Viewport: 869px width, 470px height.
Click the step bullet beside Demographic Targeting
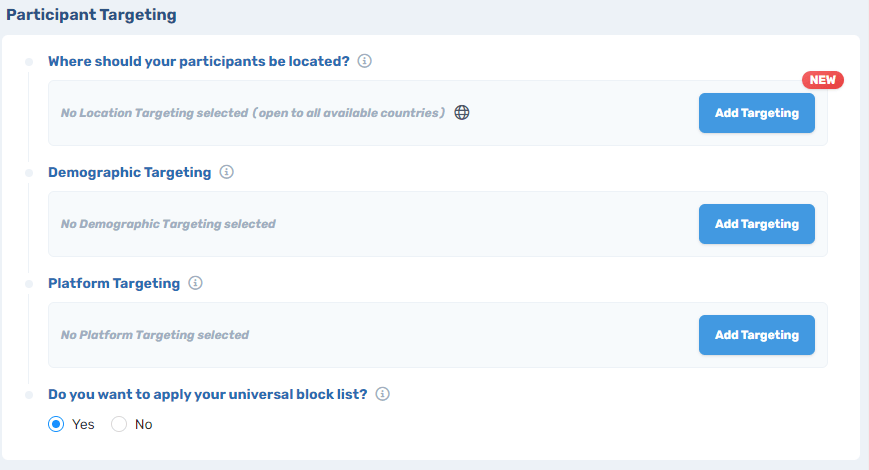click(x=30, y=172)
